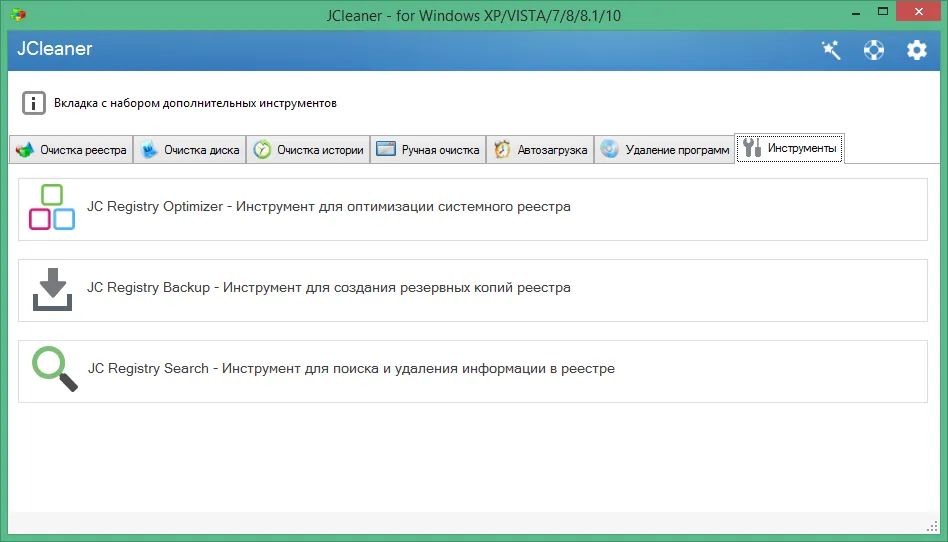Switch to the Очистка реестра tab

pyautogui.click(x=71, y=149)
